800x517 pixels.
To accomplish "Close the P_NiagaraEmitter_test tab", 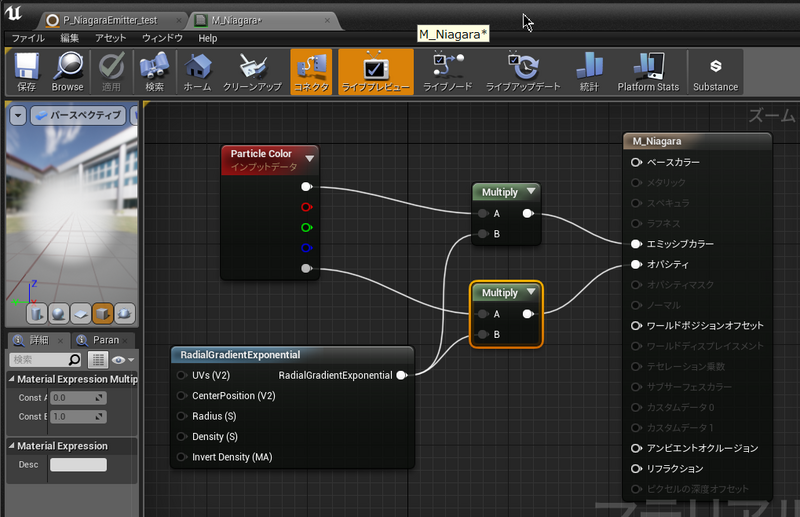I will pyautogui.click(x=179, y=20).
